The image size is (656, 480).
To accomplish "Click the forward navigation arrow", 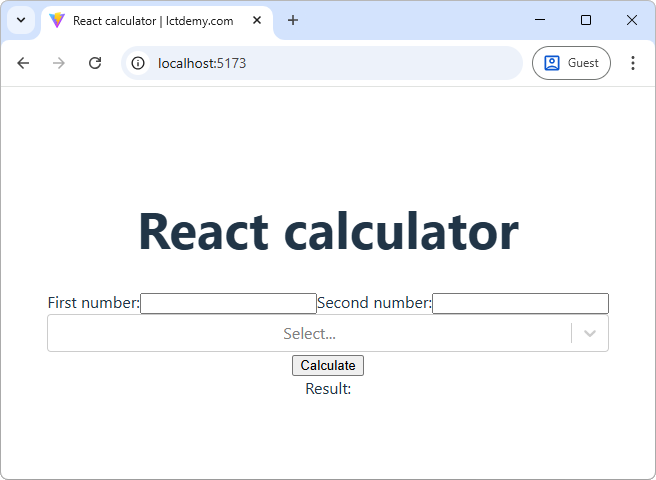I will pos(59,63).
